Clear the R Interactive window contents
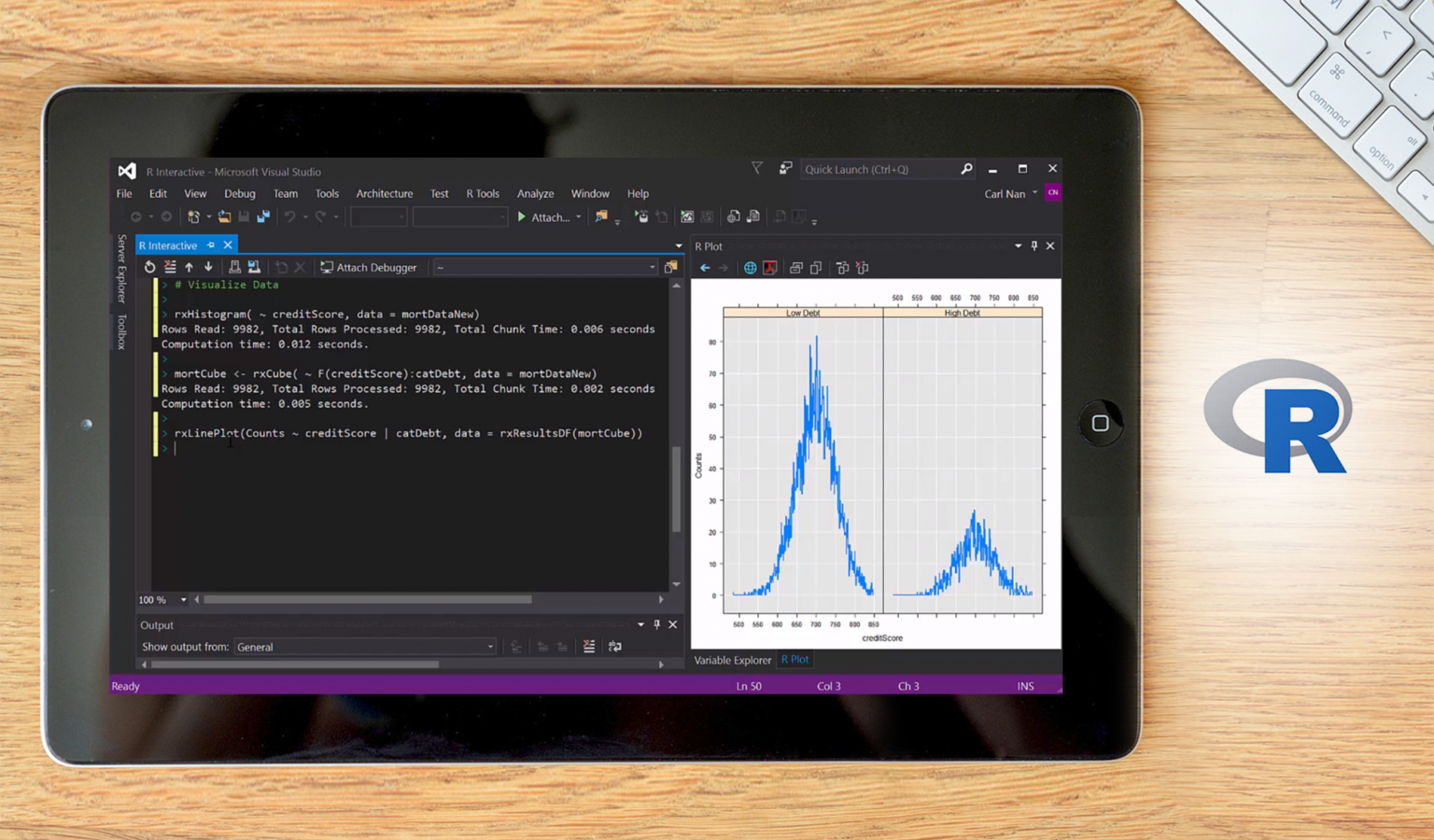This screenshot has width=1434, height=840. pyautogui.click(x=170, y=268)
